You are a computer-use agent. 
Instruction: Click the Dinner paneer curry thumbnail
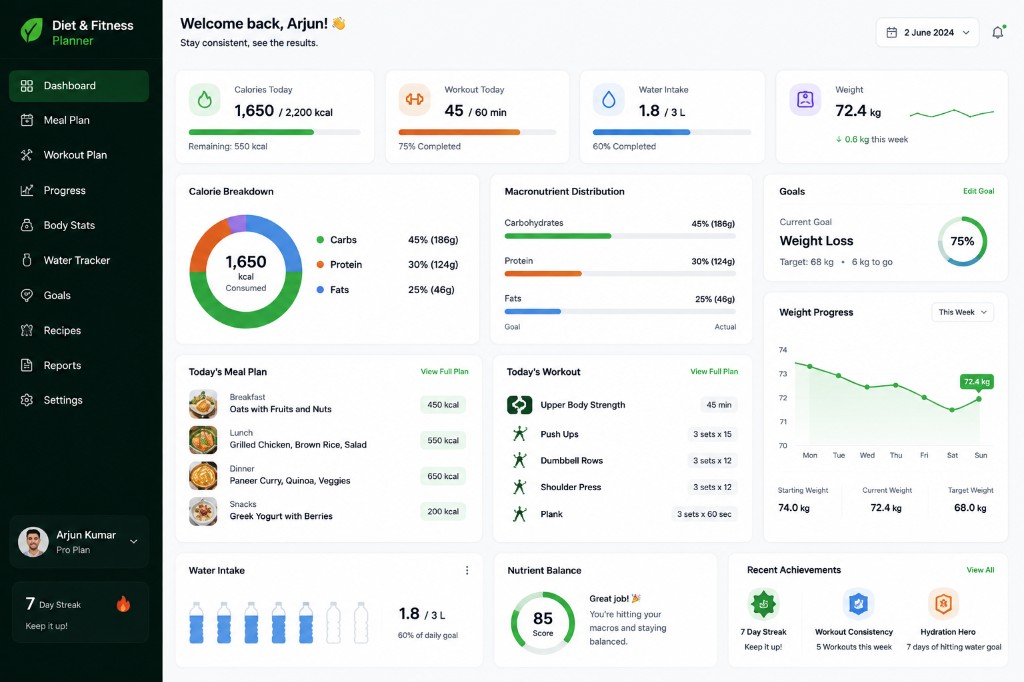coord(203,476)
